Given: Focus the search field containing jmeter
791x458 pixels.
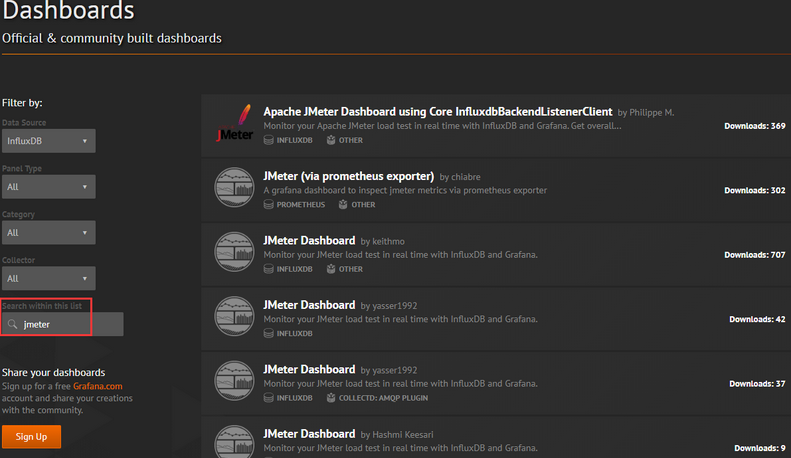Looking at the screenshot, I should point(63,324).
